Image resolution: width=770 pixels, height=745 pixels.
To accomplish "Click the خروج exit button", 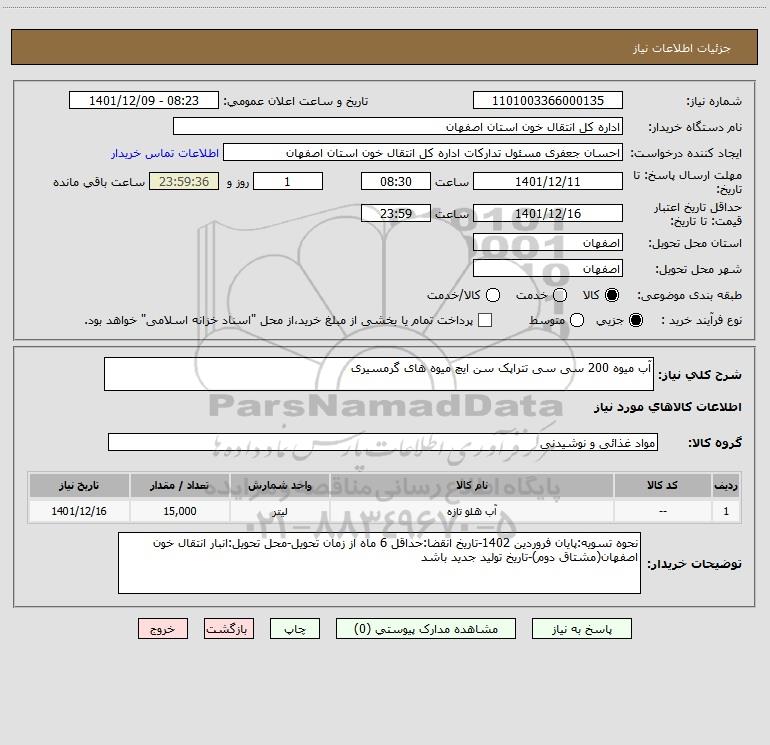I will point(163,629).
